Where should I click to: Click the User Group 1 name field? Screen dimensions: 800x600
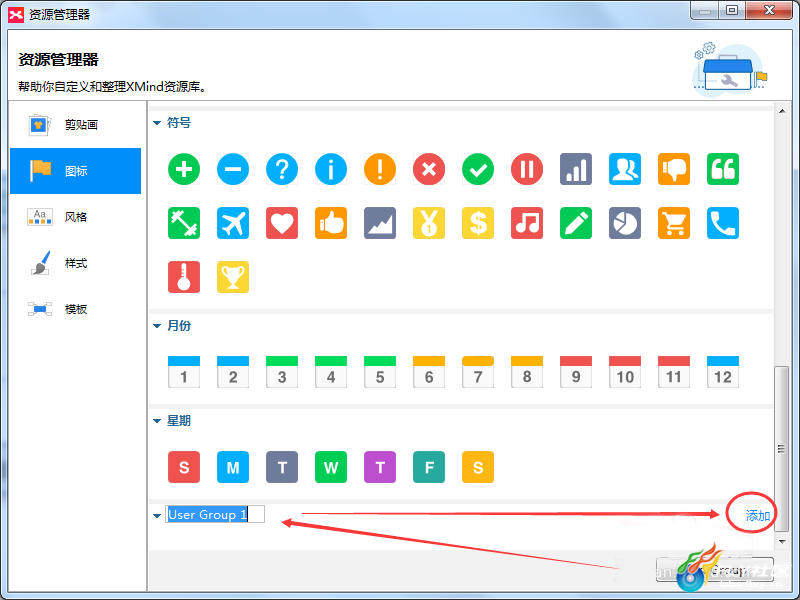tap(215, 514)
